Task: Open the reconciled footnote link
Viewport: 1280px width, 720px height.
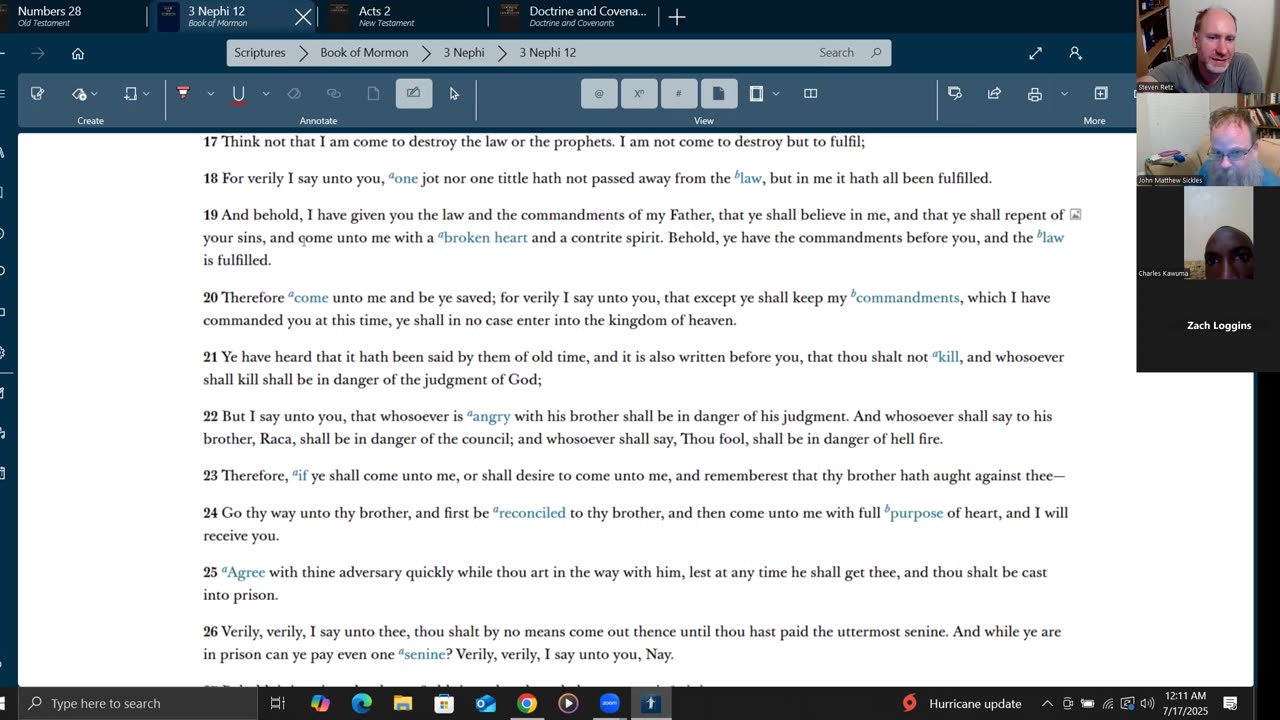Action: [532, 513]
